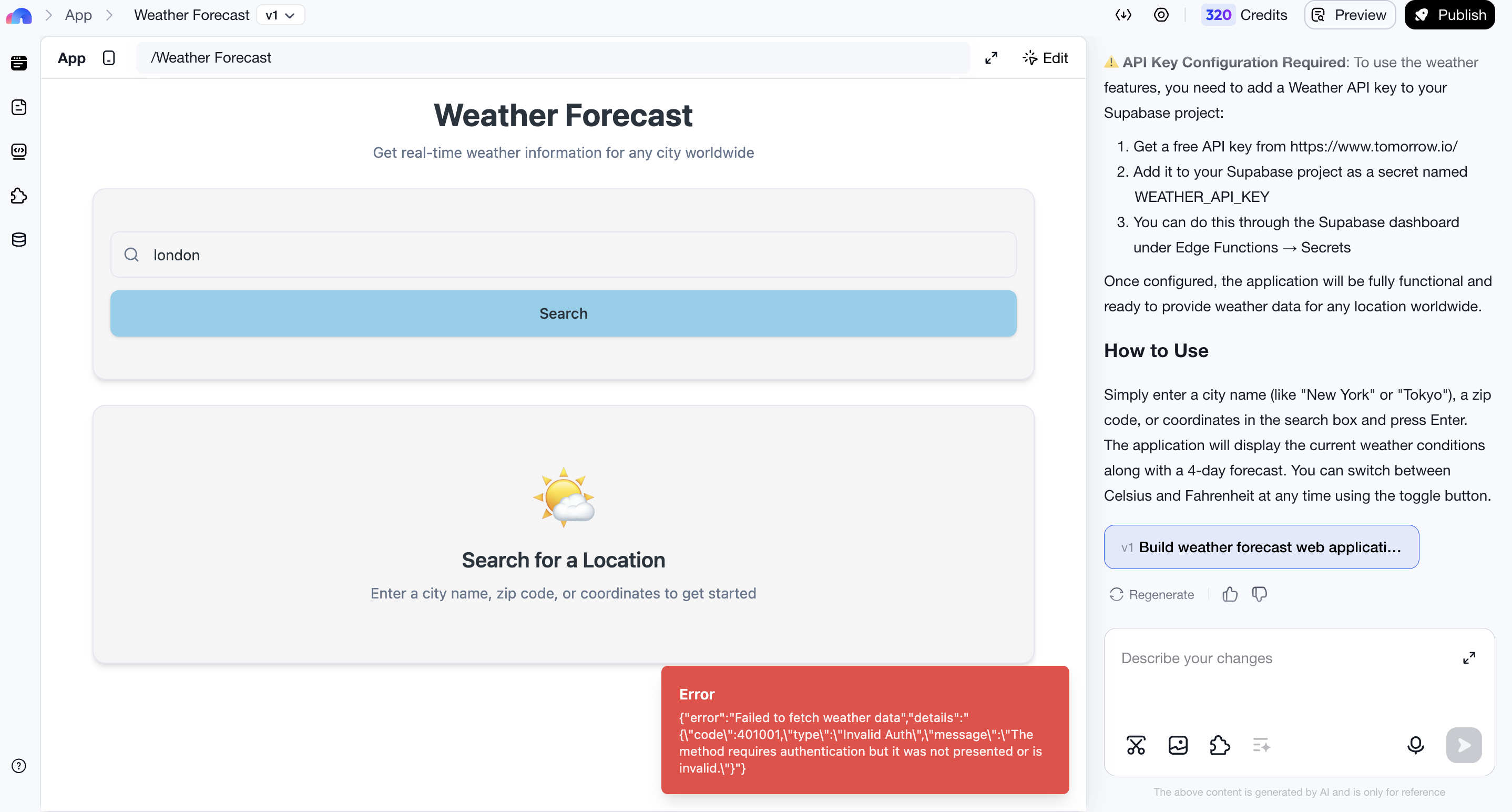
Task: Expand the app preview to fullscreen
Action: pyautogui.click(x=991, y=57)
